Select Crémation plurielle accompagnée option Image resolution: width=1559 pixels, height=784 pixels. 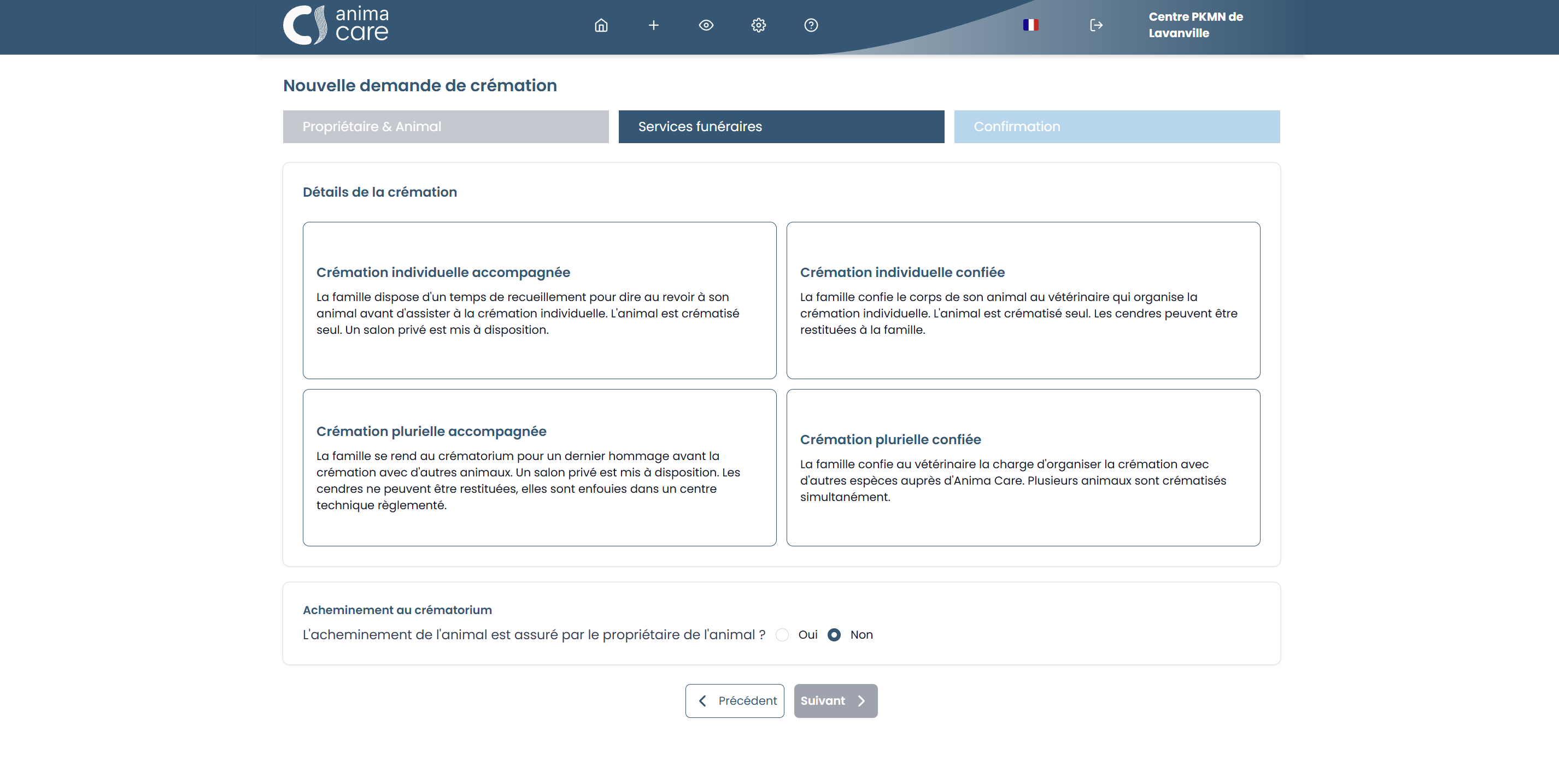point(539,467)
